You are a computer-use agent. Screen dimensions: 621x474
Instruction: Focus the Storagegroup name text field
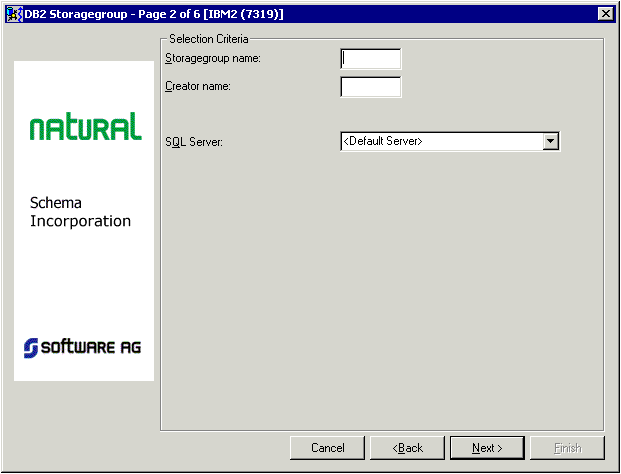(x=370, y=59)
